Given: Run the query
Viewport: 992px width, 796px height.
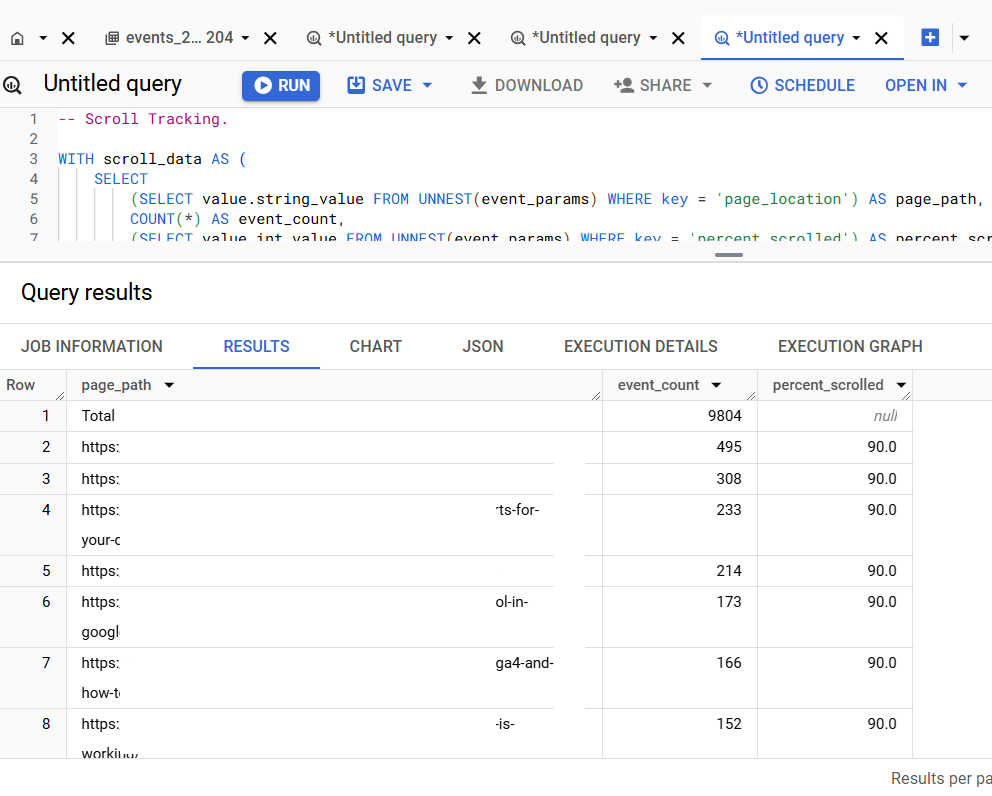Looking at the screenshot, I should click(281, 85).
